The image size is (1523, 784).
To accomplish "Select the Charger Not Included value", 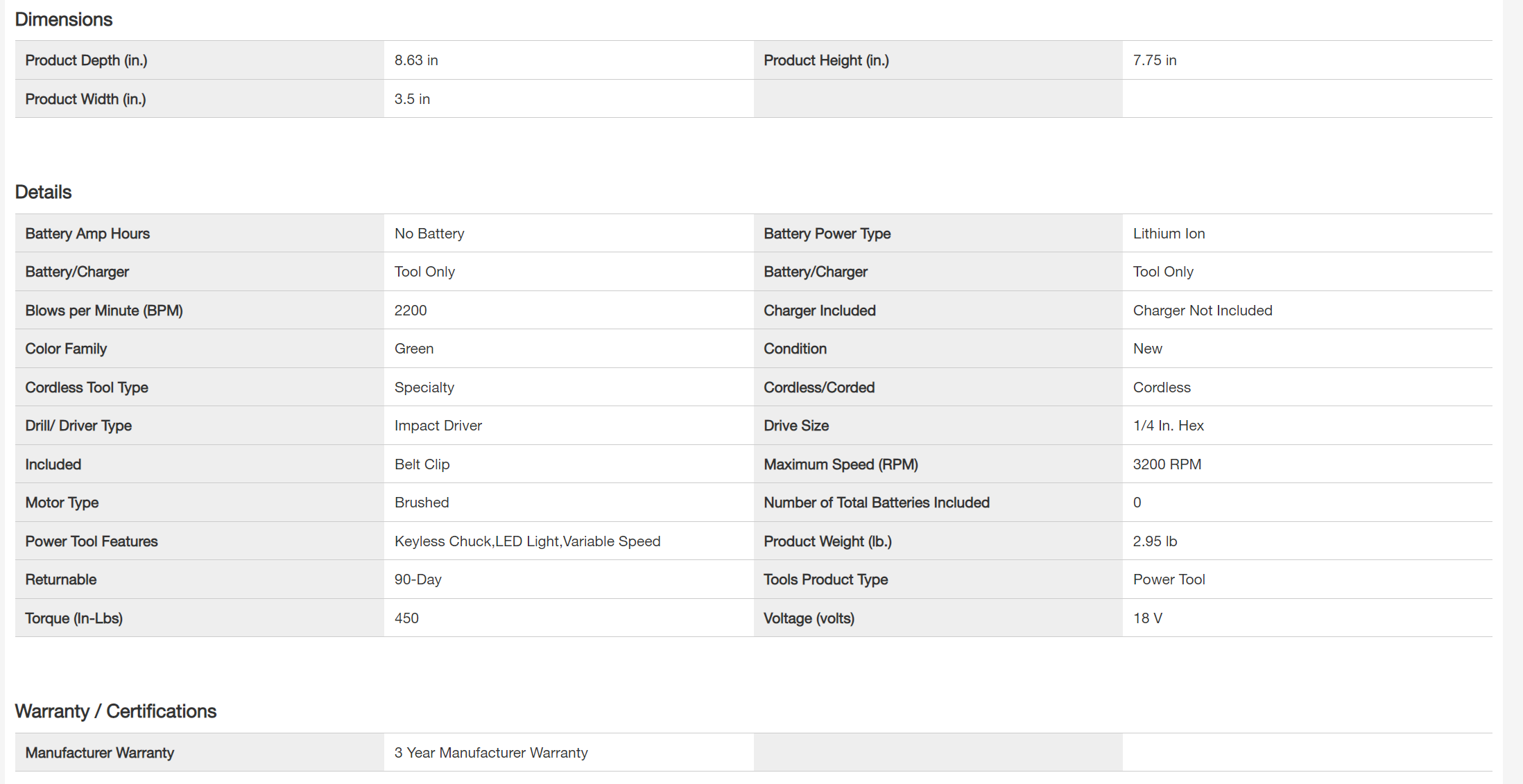I will point(1203,311).
